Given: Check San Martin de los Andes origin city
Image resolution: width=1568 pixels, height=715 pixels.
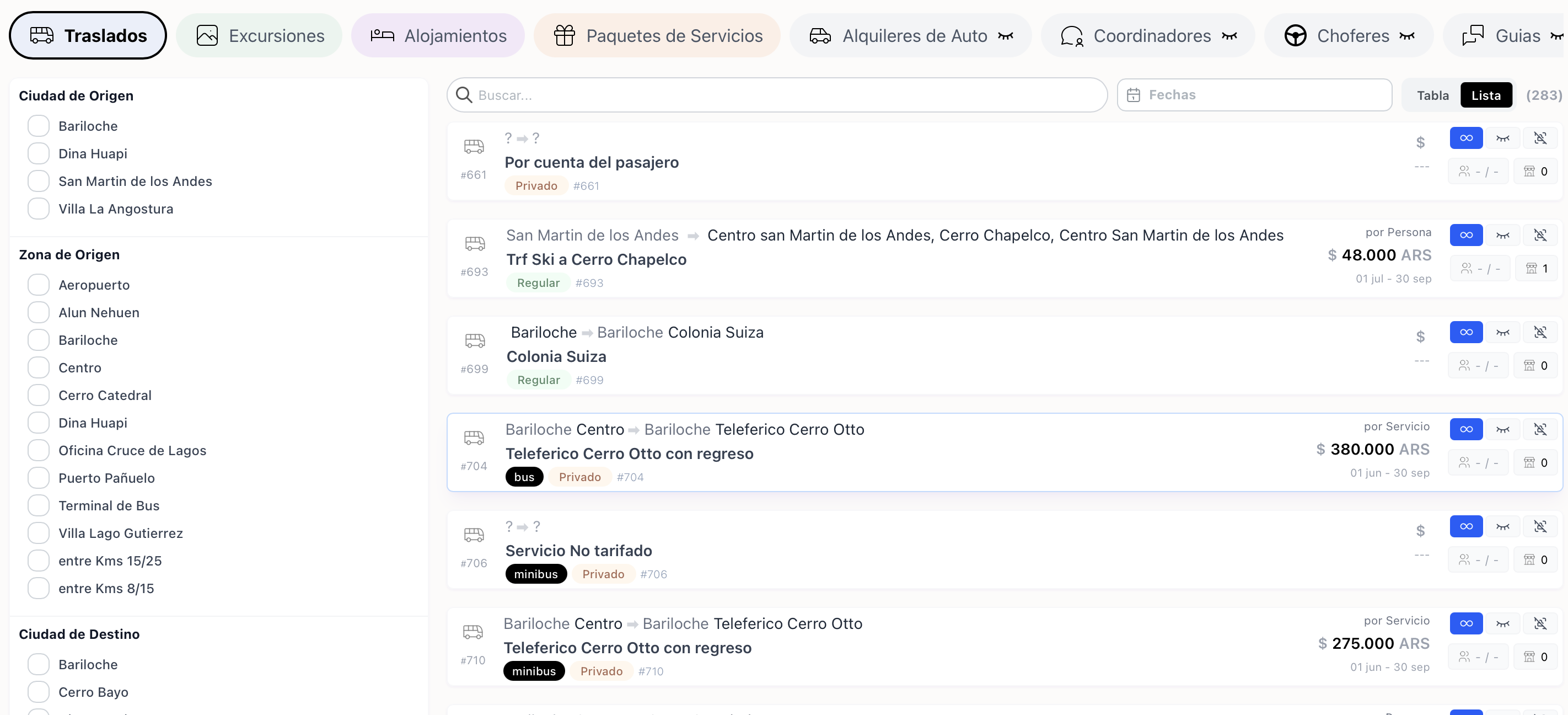Looking at the screenshot, I should point(39,182).
